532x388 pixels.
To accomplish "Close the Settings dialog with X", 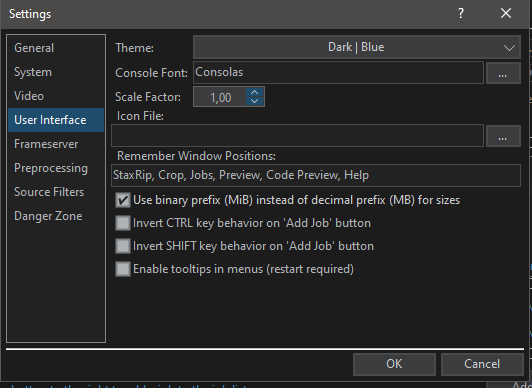I will [x=506, y=14].
